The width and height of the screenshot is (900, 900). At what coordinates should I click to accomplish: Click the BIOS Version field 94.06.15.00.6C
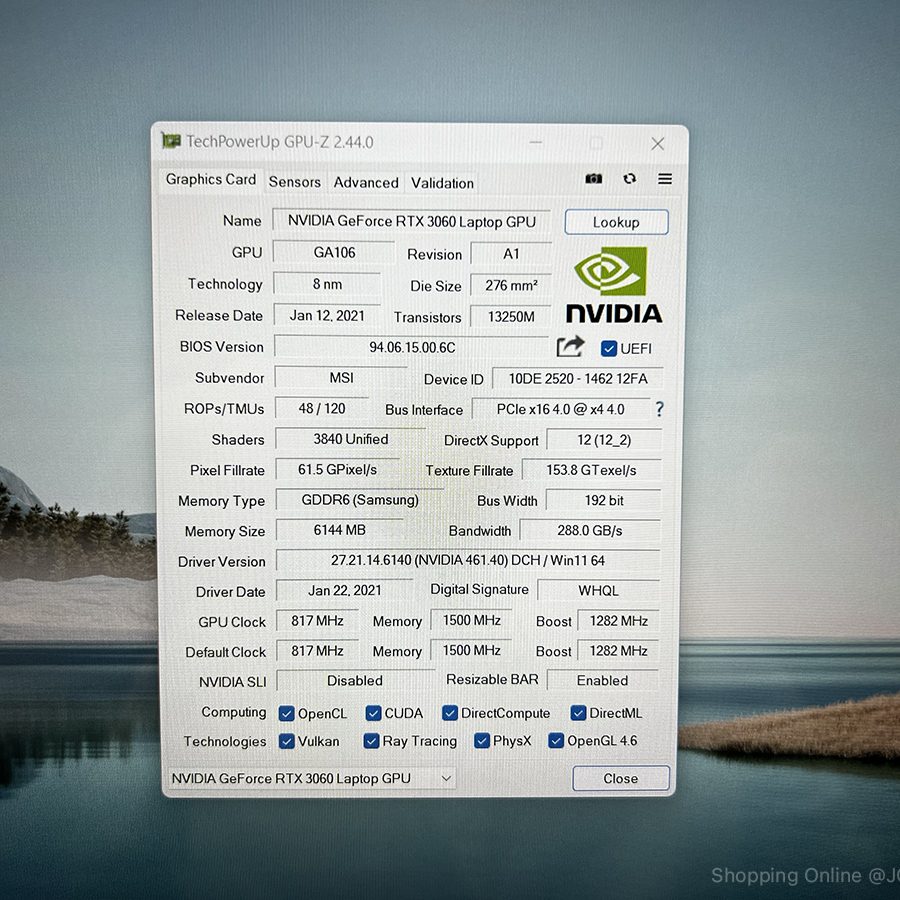412,347
